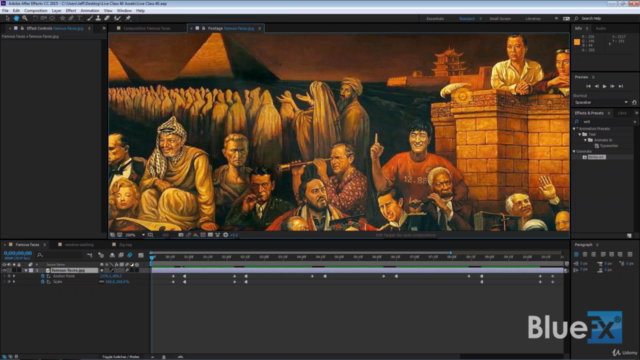Screen dimensions: 640x360
Task: Select the Star shape tool
Action: pyautogui.click(x=62, y=18)
